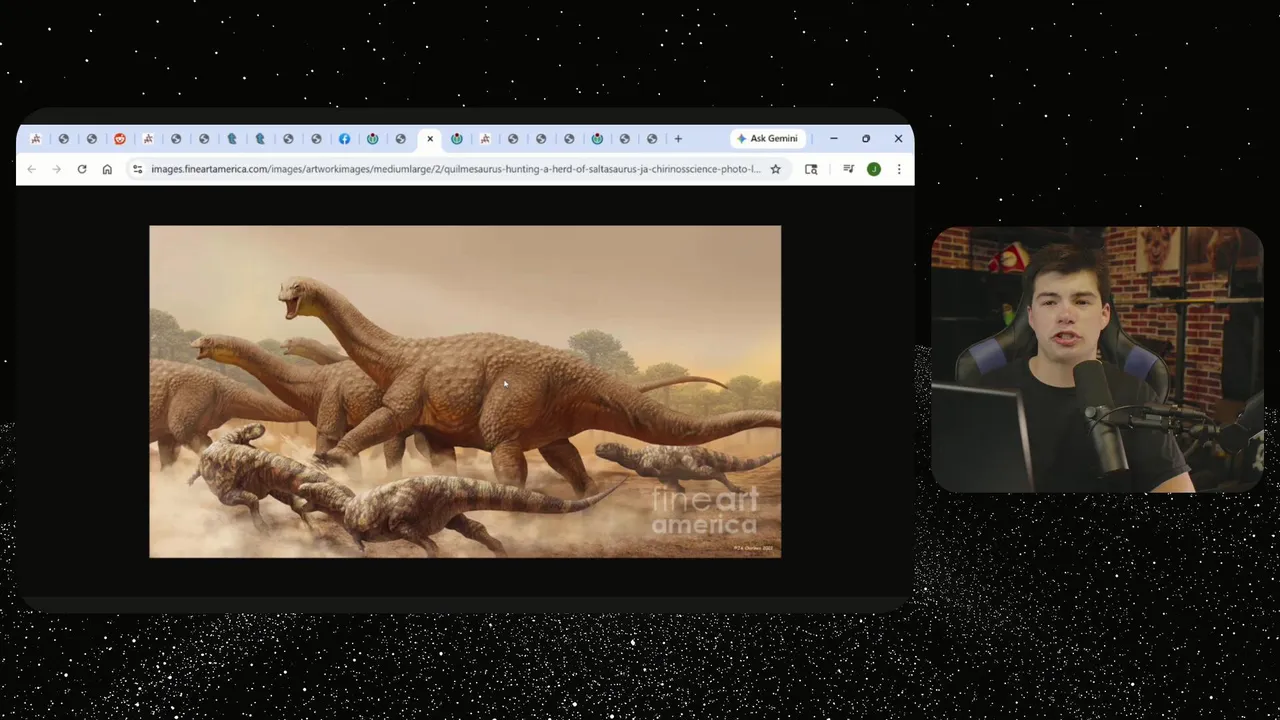Go back to the previous page
The image size is (1280, 720).
32,169
